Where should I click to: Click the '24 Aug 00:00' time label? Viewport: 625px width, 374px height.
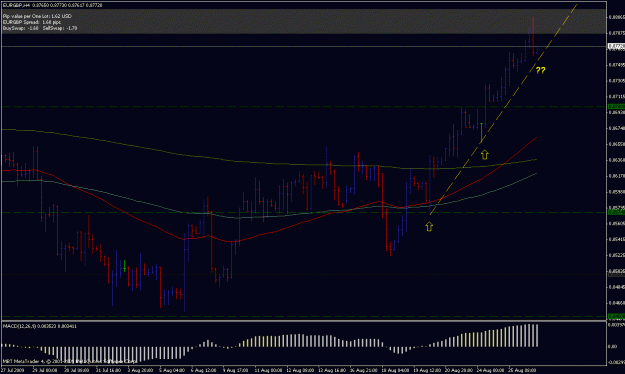(490, 370)
